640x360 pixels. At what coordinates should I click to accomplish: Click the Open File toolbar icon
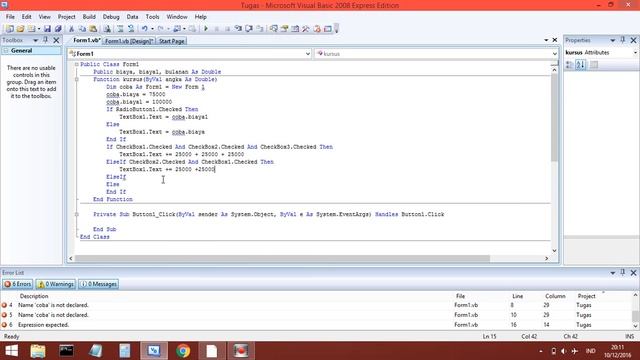click(20, 29)
